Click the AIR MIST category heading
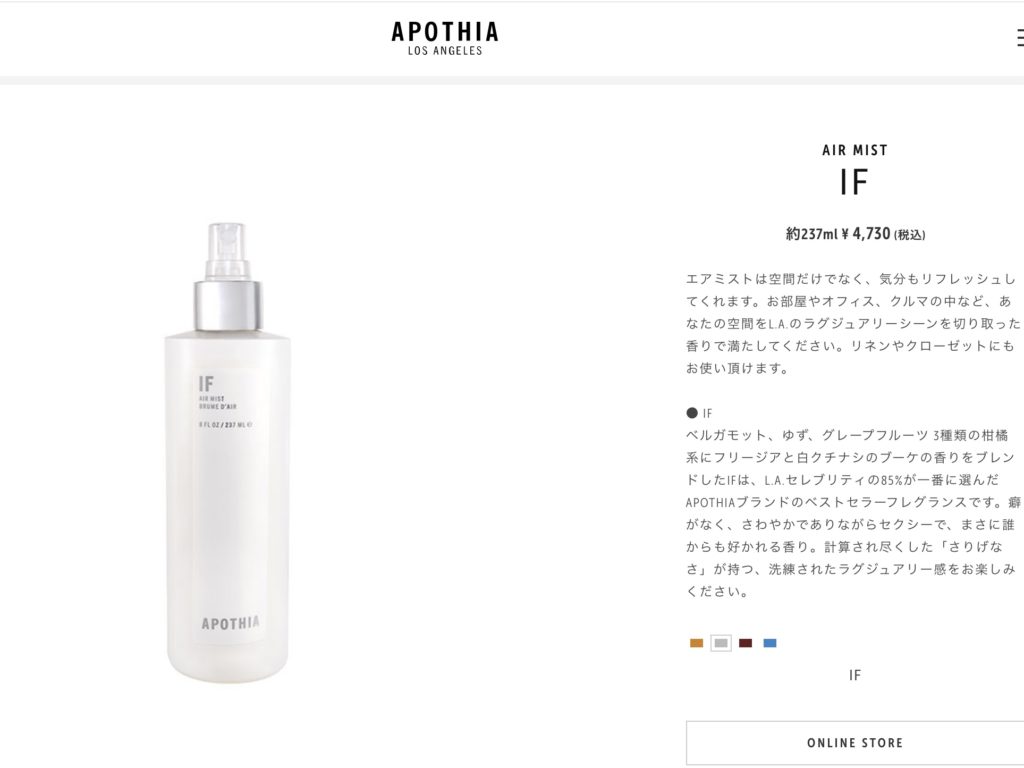Viewport: 1024px width, 768px height. click(x=855, y=150)
